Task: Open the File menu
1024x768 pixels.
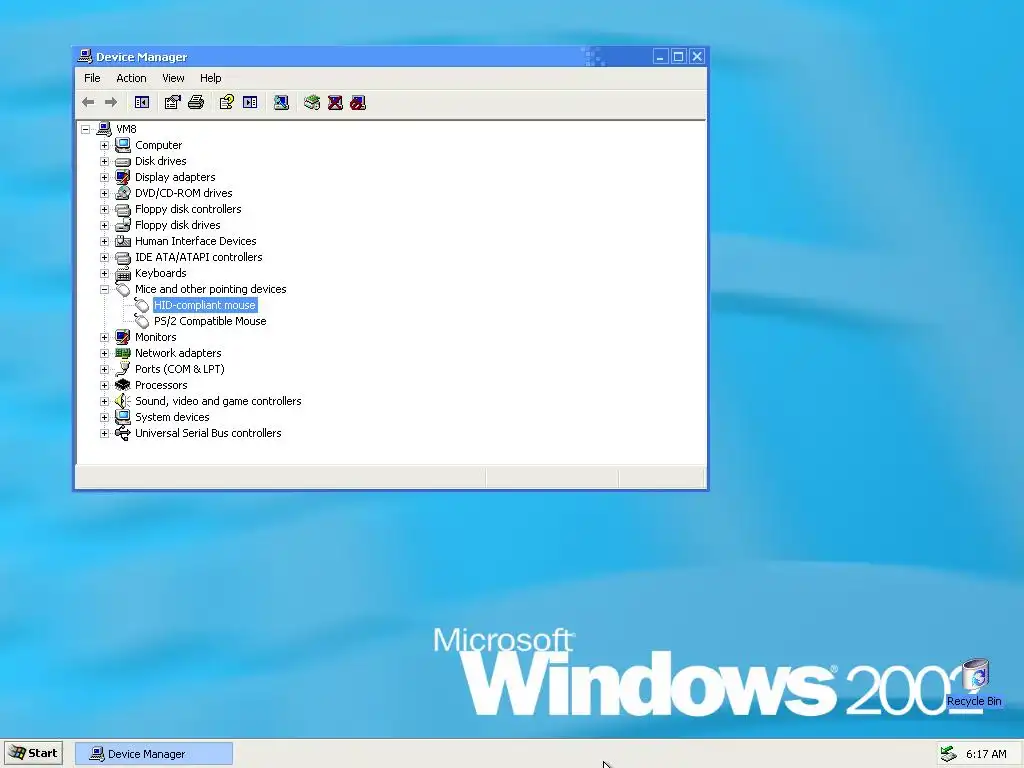Action: [92, 78]
